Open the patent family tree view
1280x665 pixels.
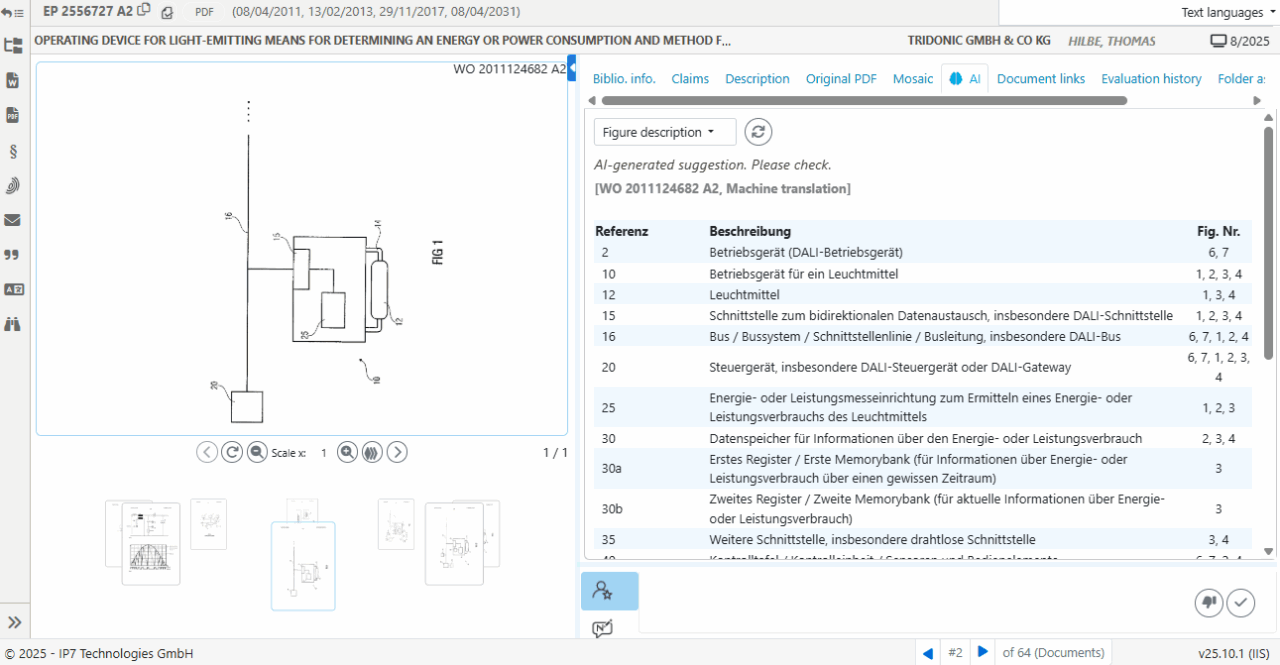click(12, 45)
